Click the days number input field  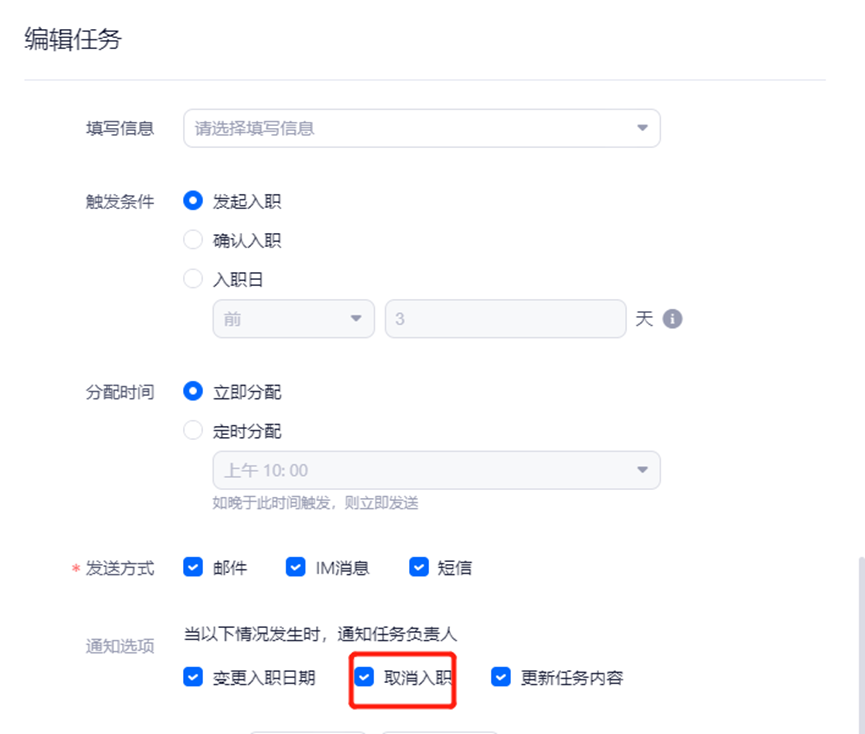click(x=505, y=319)
